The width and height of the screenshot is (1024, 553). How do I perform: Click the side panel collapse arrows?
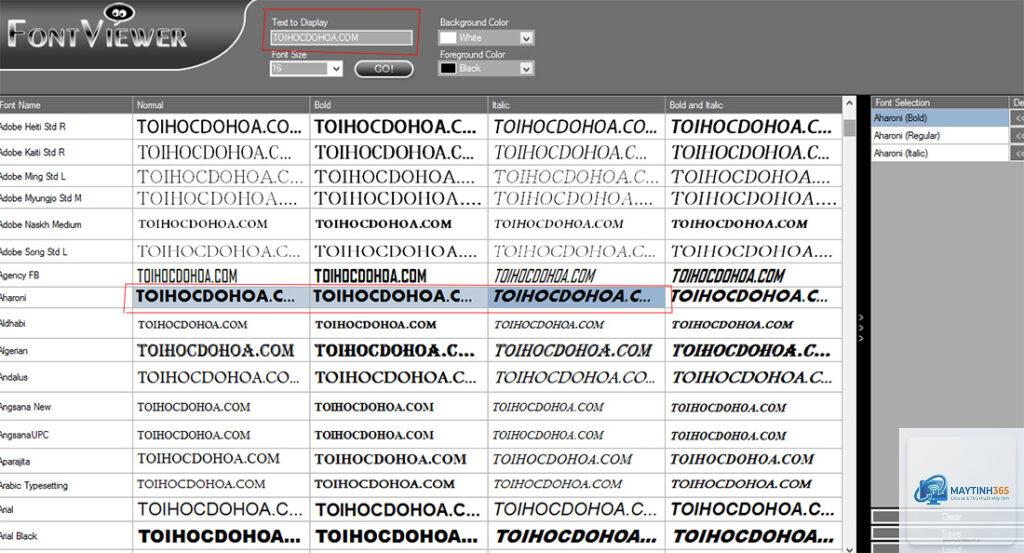point(861,328)
